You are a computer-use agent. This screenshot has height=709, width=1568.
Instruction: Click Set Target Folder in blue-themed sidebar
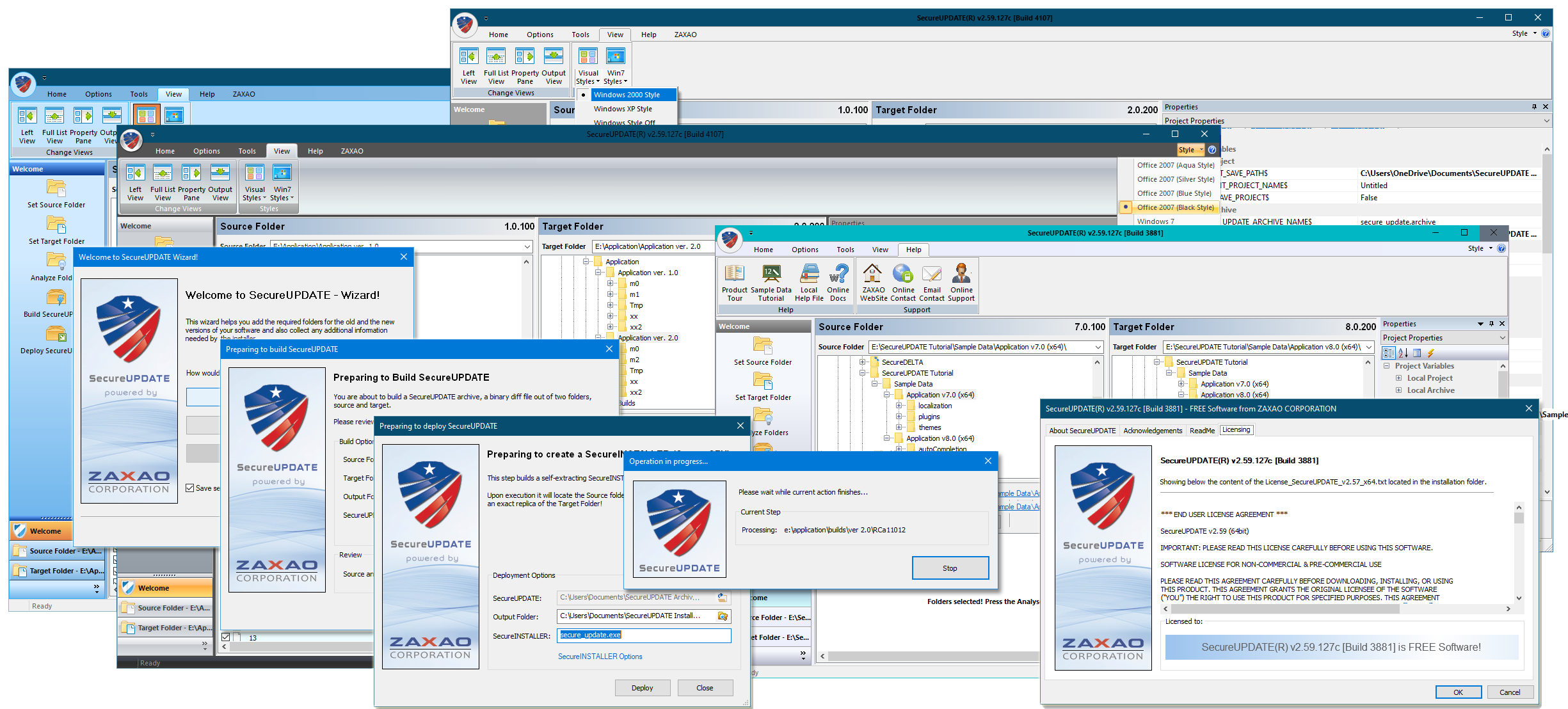56,230
